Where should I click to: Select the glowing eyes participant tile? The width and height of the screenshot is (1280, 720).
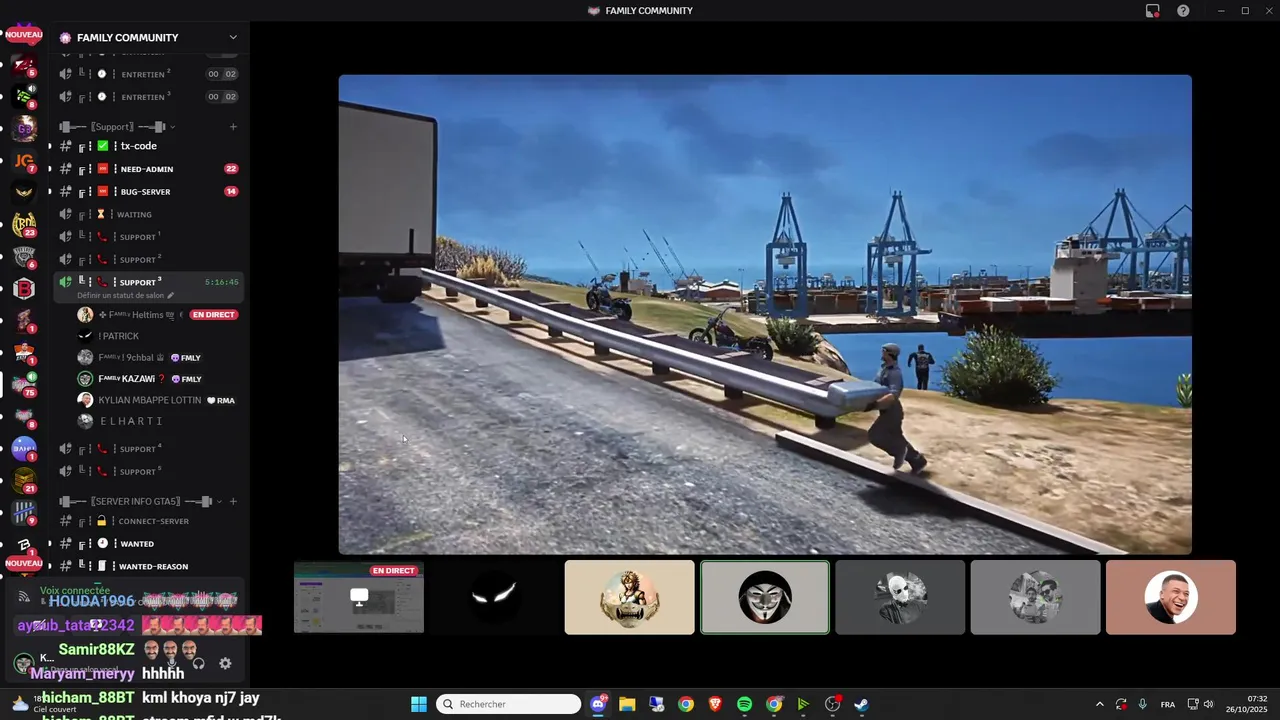tap(494, 597)
